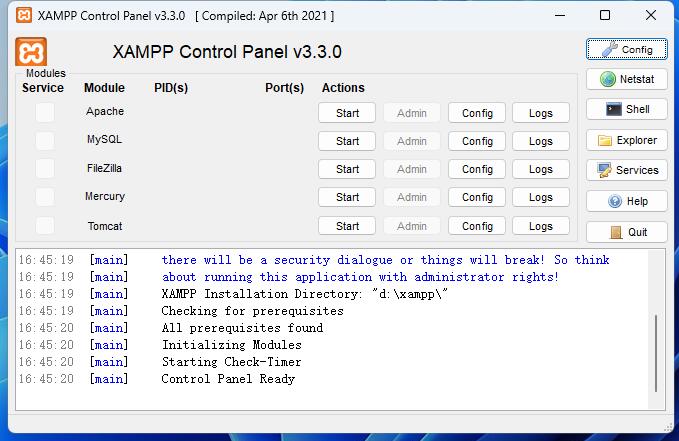Start the FileZilla module

tap(347, 169)
